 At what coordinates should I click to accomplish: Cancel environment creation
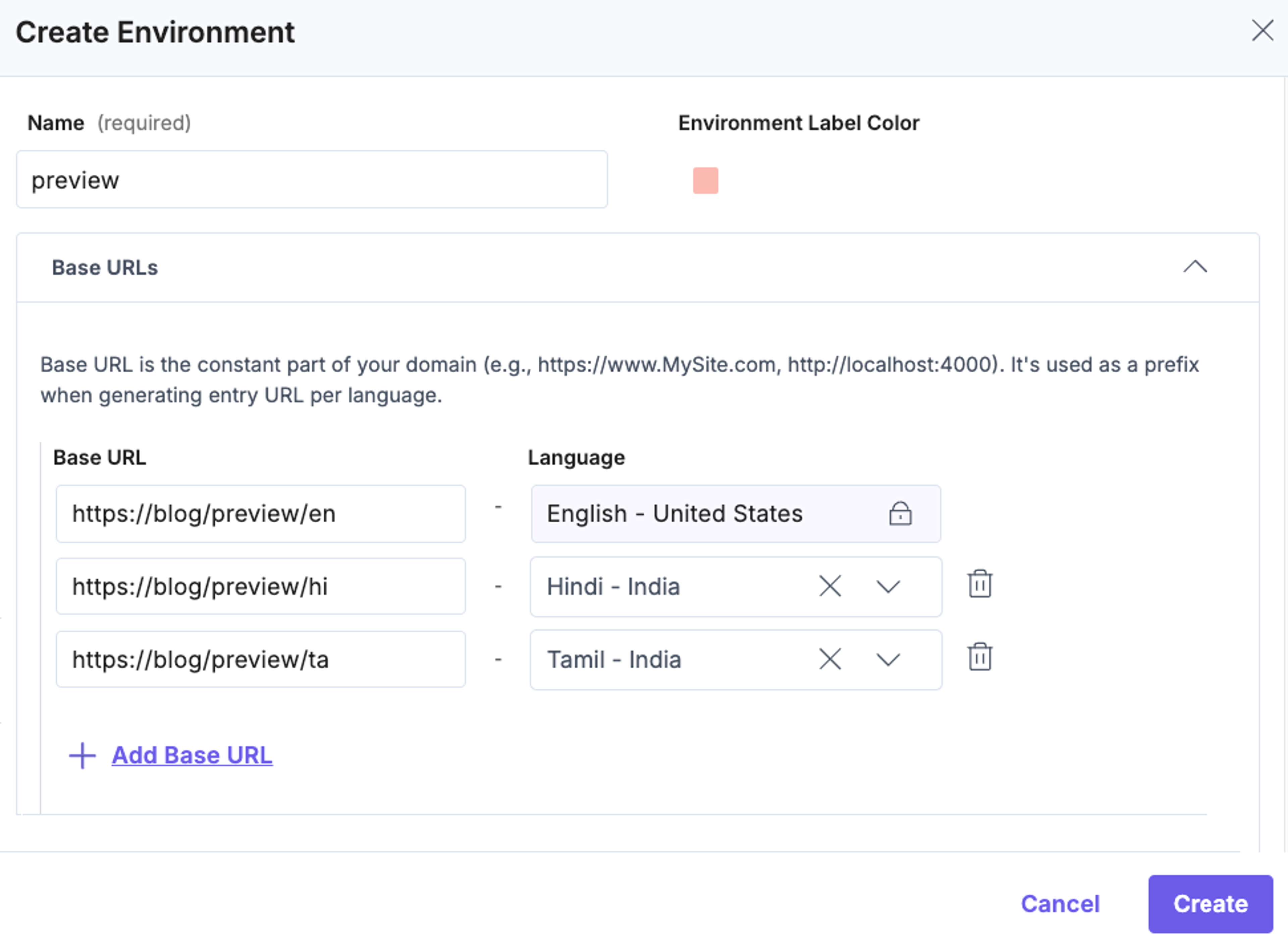[1060, 904]
